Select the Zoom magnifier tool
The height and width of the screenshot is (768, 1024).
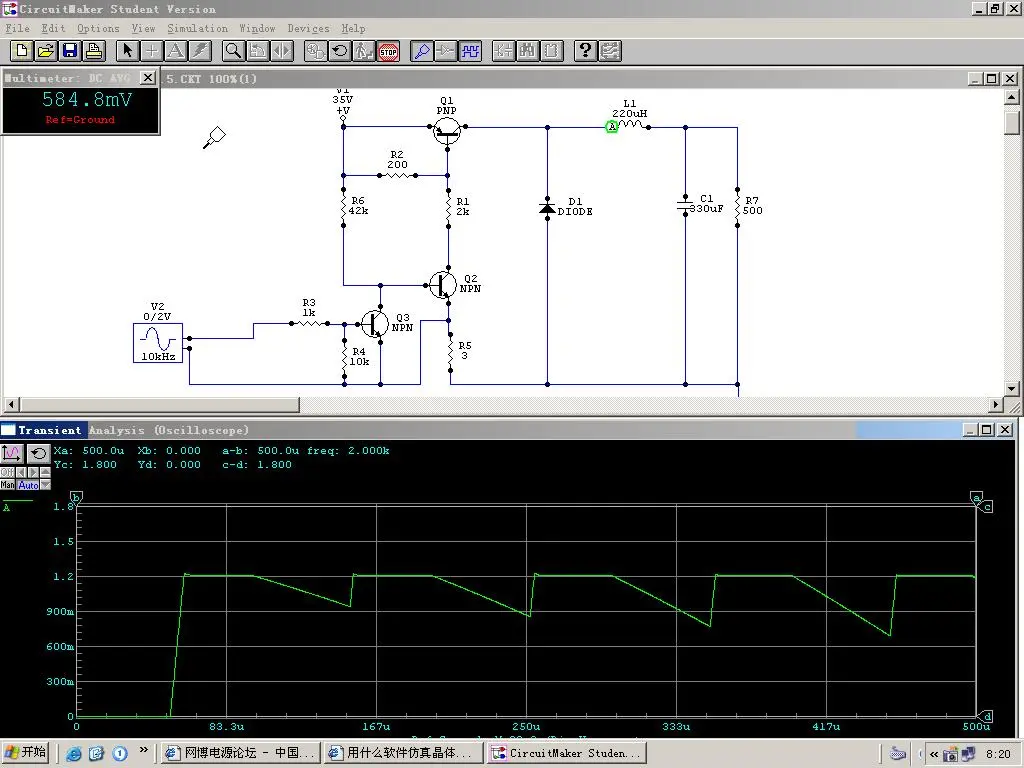click(x=233, y=51)
